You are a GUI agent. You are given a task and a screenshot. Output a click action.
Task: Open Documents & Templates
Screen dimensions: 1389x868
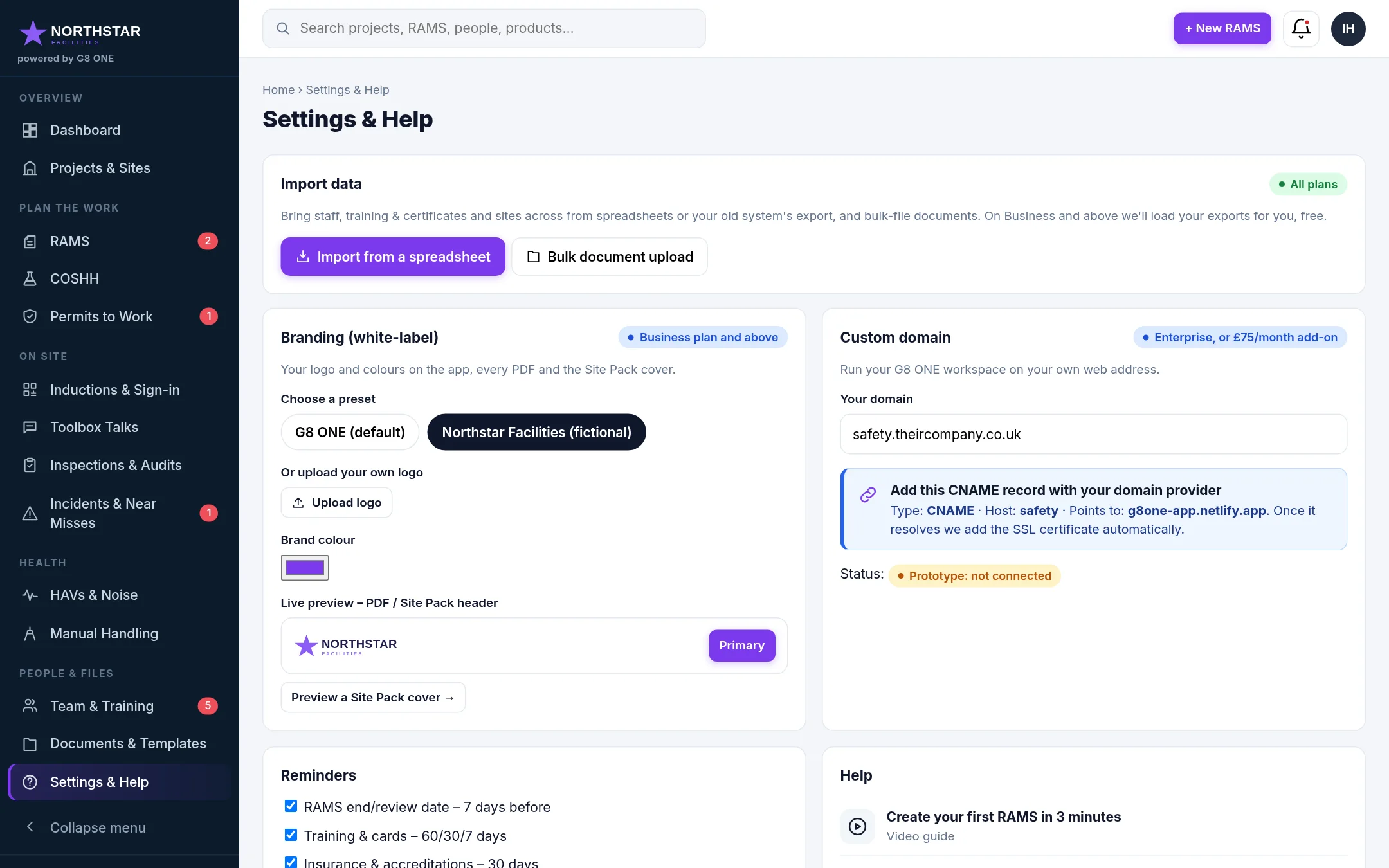point(120,744)
